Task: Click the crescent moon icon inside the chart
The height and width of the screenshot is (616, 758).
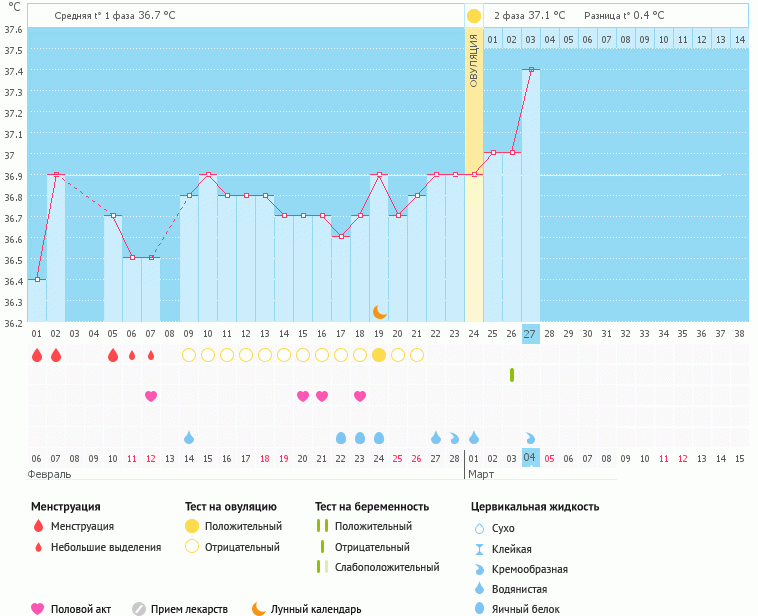Action: 379,312
